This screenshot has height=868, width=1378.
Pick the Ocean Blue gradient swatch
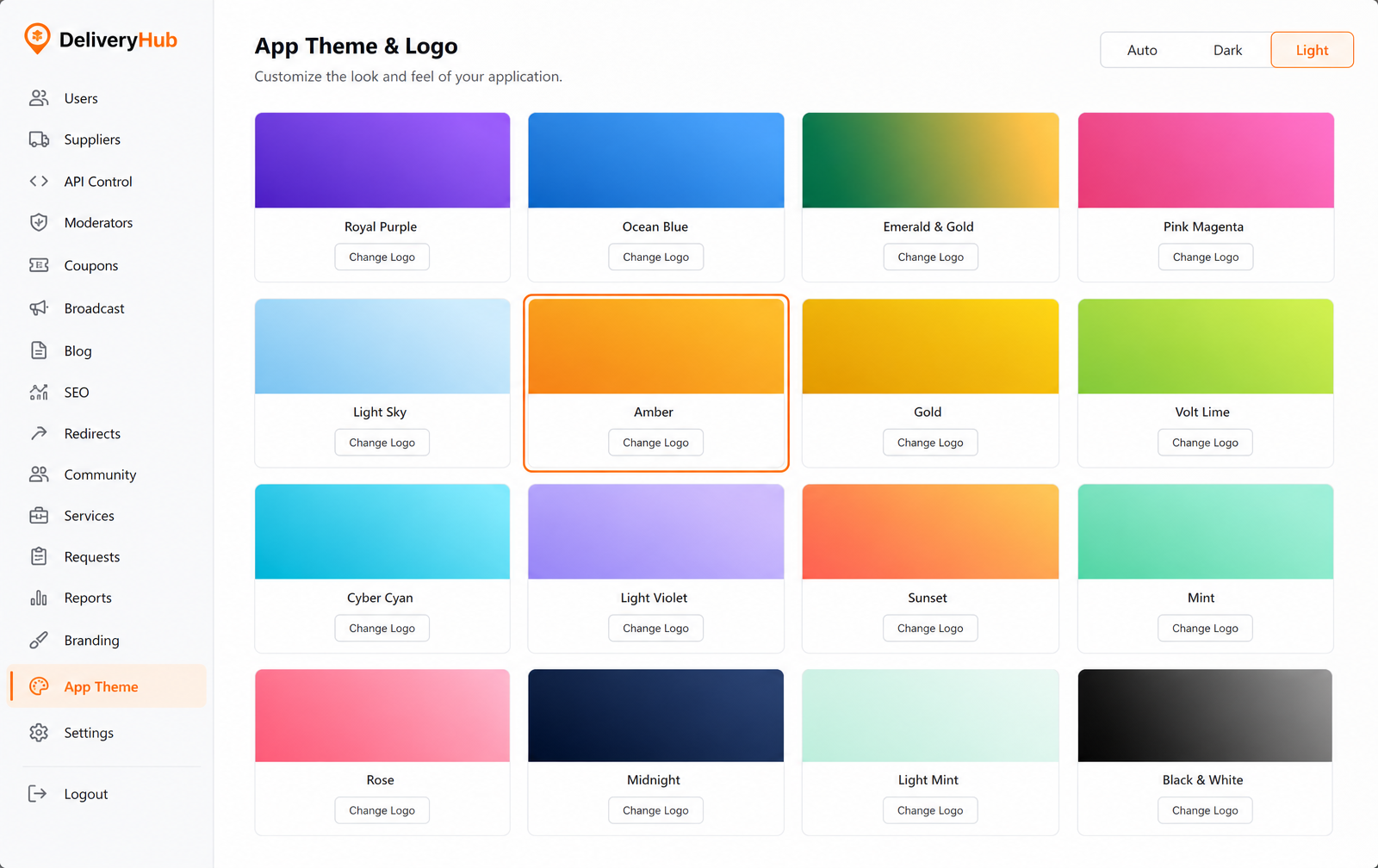coord(656,160)
